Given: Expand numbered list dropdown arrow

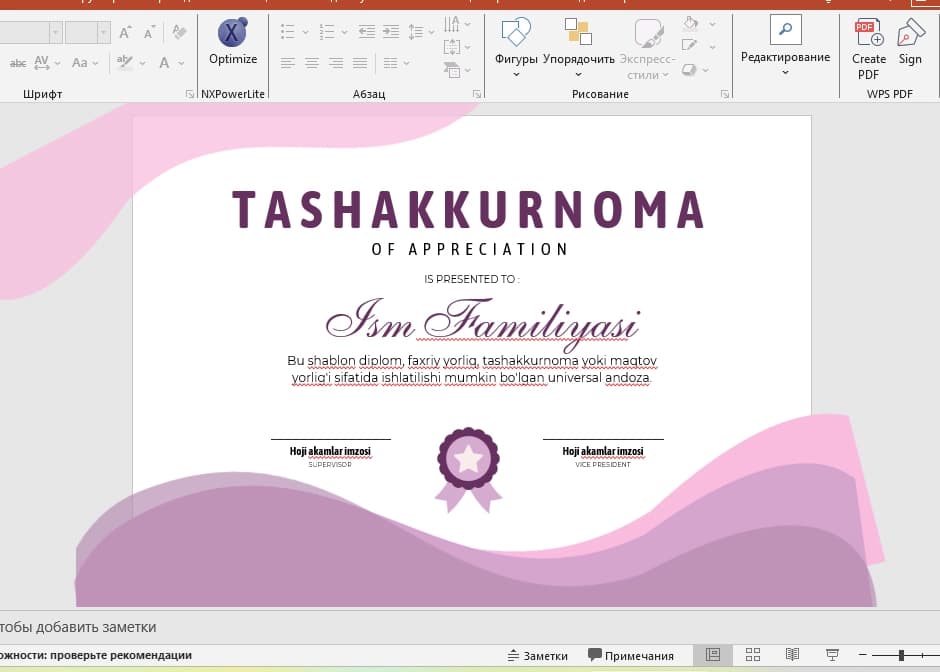Looking at the screenshot, I should (344, 32).
